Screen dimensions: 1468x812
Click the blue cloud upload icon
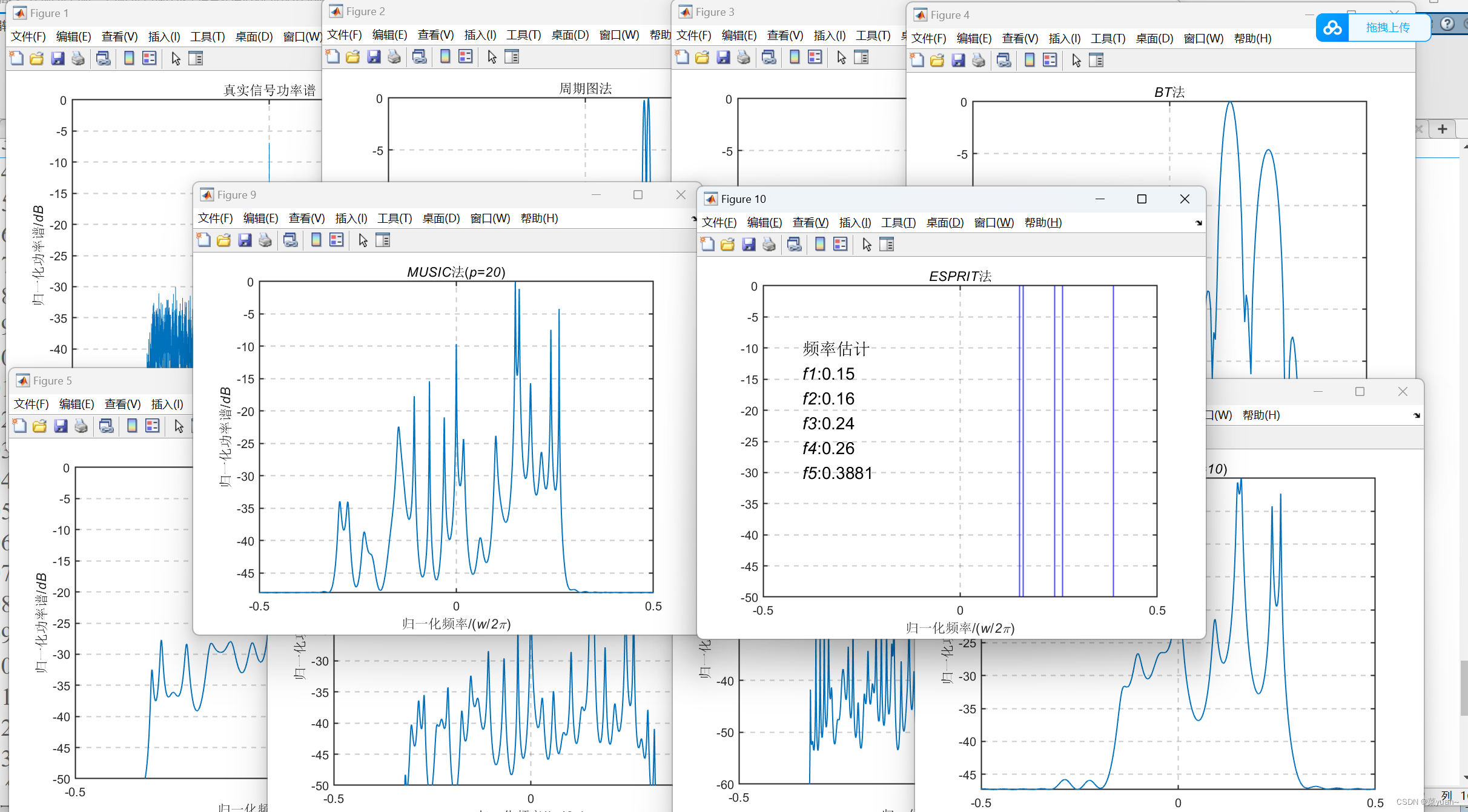1332,27
